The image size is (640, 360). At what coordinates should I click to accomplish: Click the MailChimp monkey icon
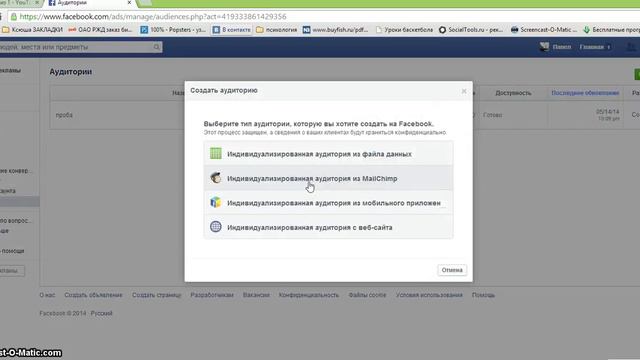(x=216, y=178)
